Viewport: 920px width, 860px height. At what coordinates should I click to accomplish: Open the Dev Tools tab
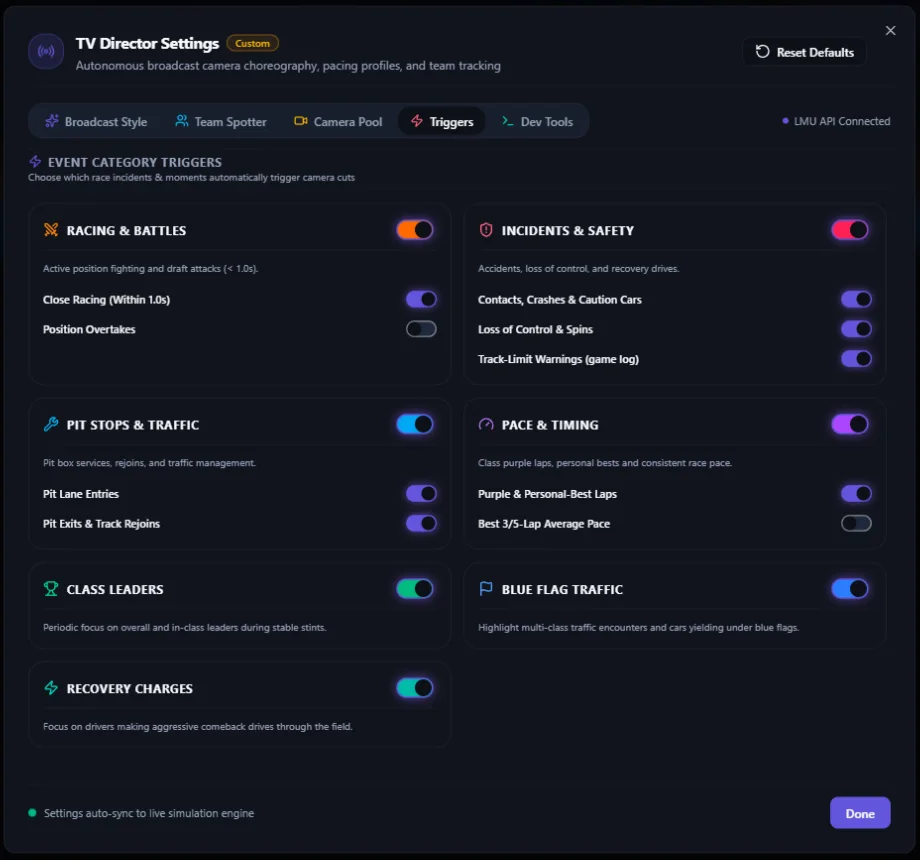click(x=537, y=121)
